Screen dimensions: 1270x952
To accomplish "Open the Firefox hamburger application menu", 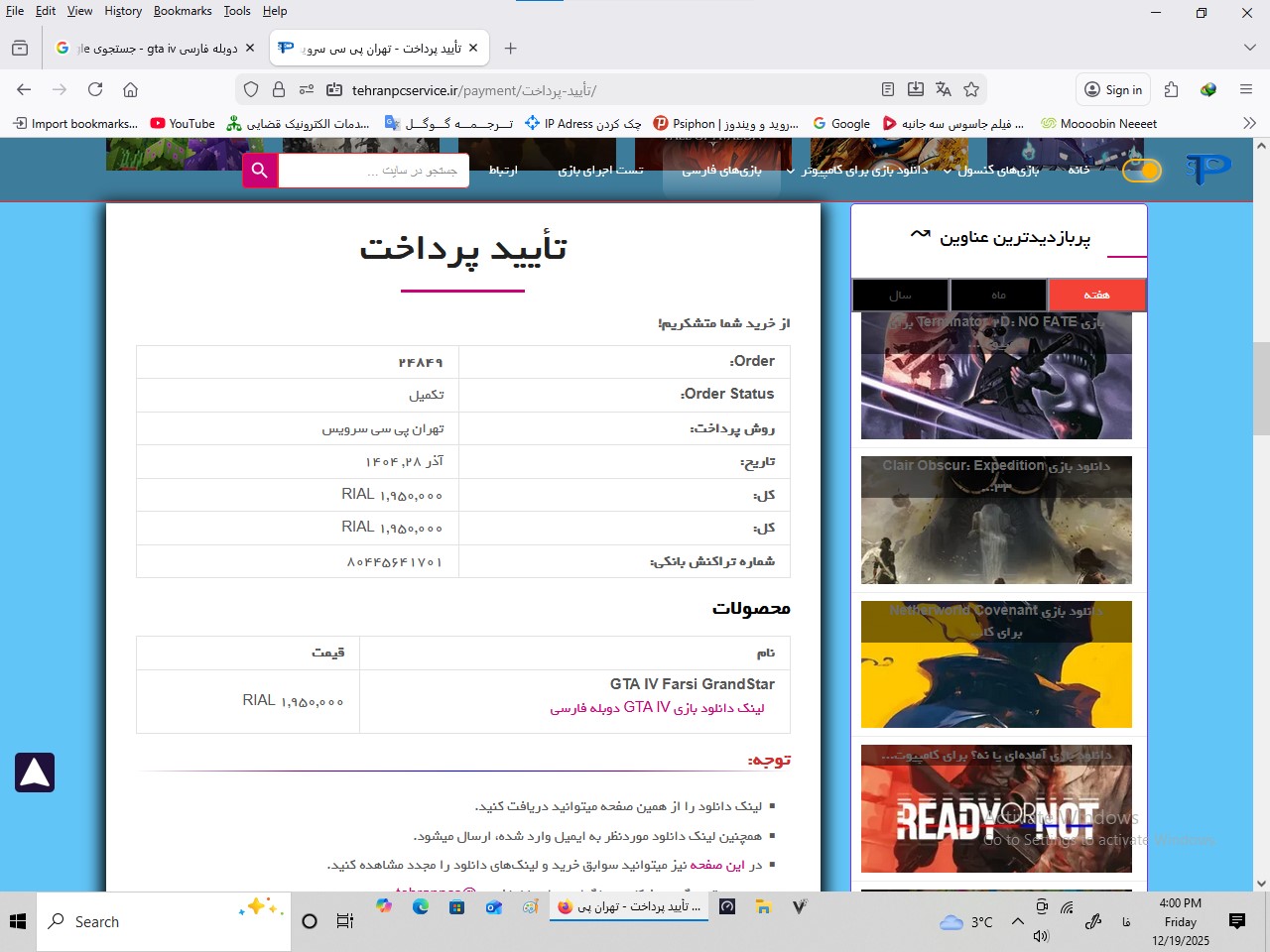I will coord(1246,89).
